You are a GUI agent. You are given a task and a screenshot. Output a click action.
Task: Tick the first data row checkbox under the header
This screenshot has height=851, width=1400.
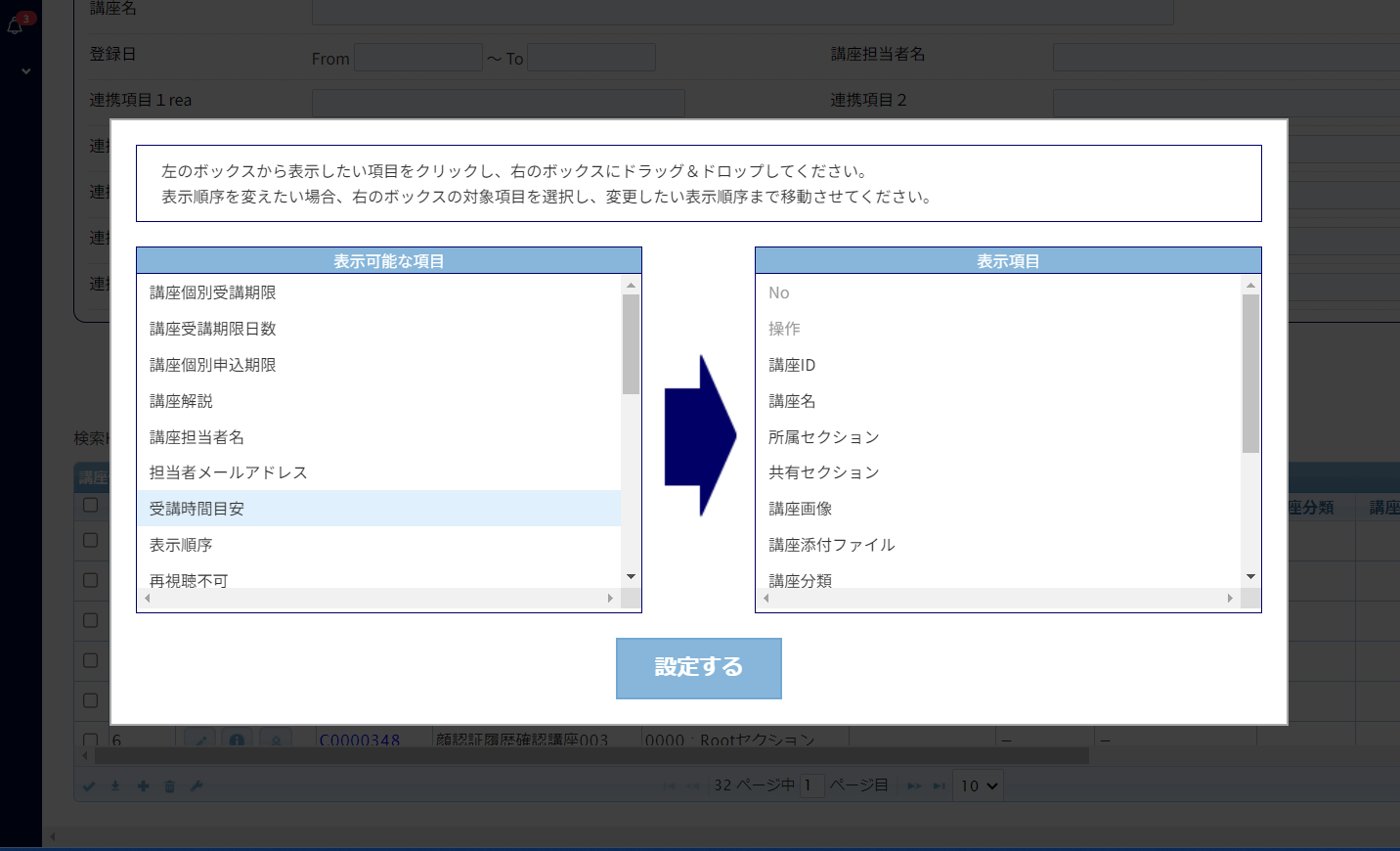click(x=91, y=540)
